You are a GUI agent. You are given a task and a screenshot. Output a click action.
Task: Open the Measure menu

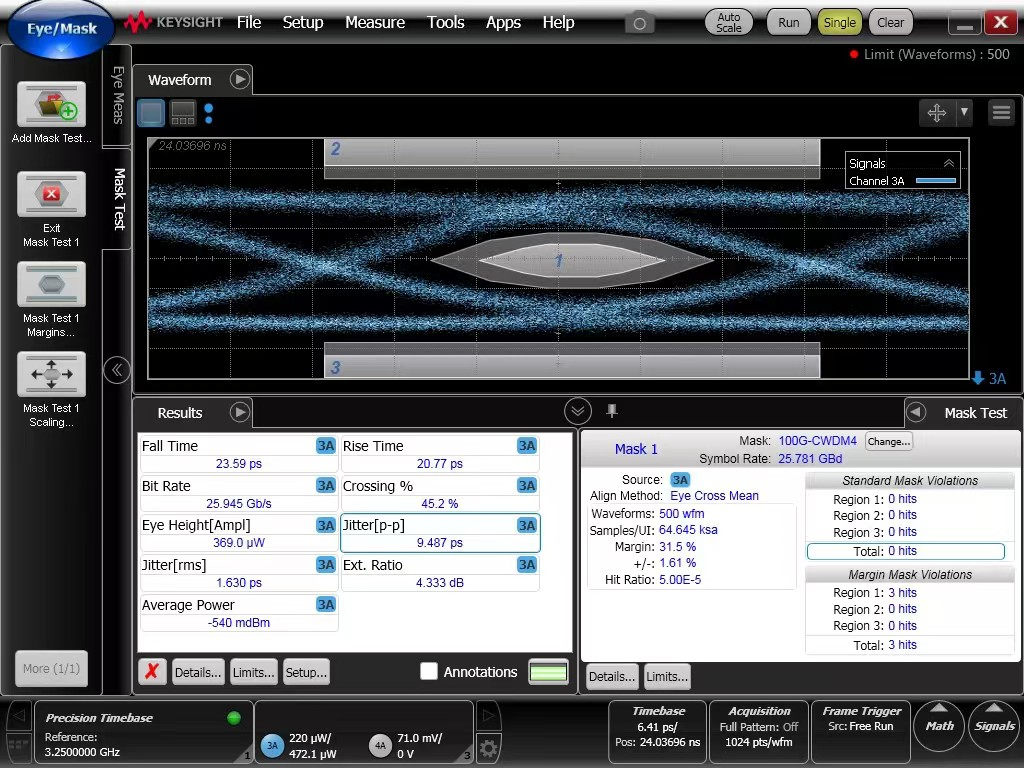coord(375,22)
